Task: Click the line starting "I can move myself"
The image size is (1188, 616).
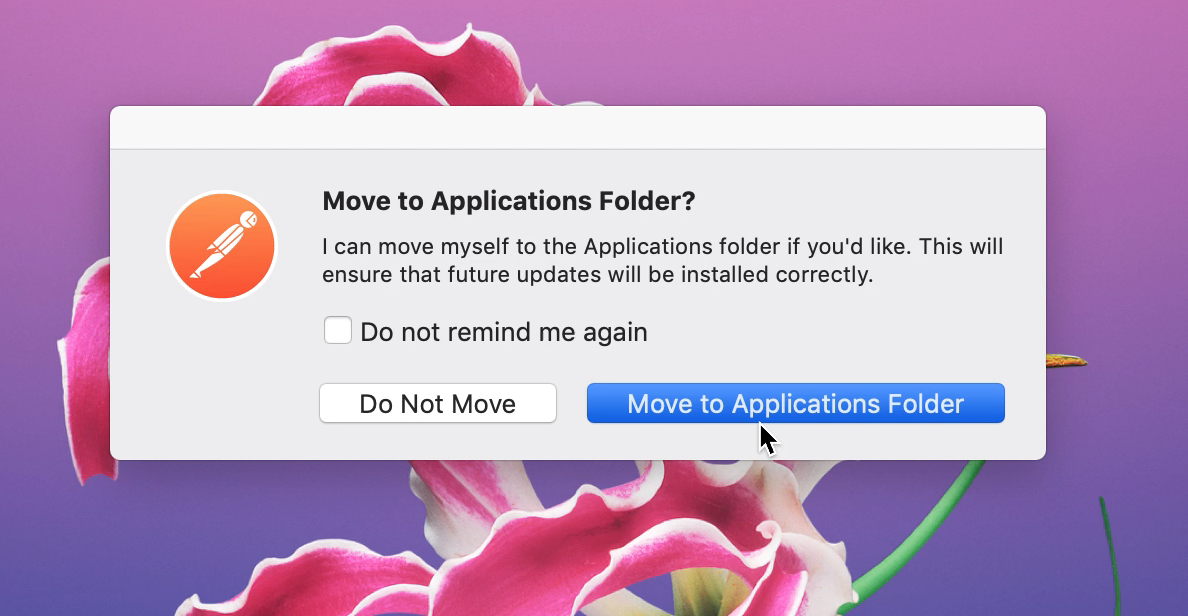Action: tap(663, 246)
